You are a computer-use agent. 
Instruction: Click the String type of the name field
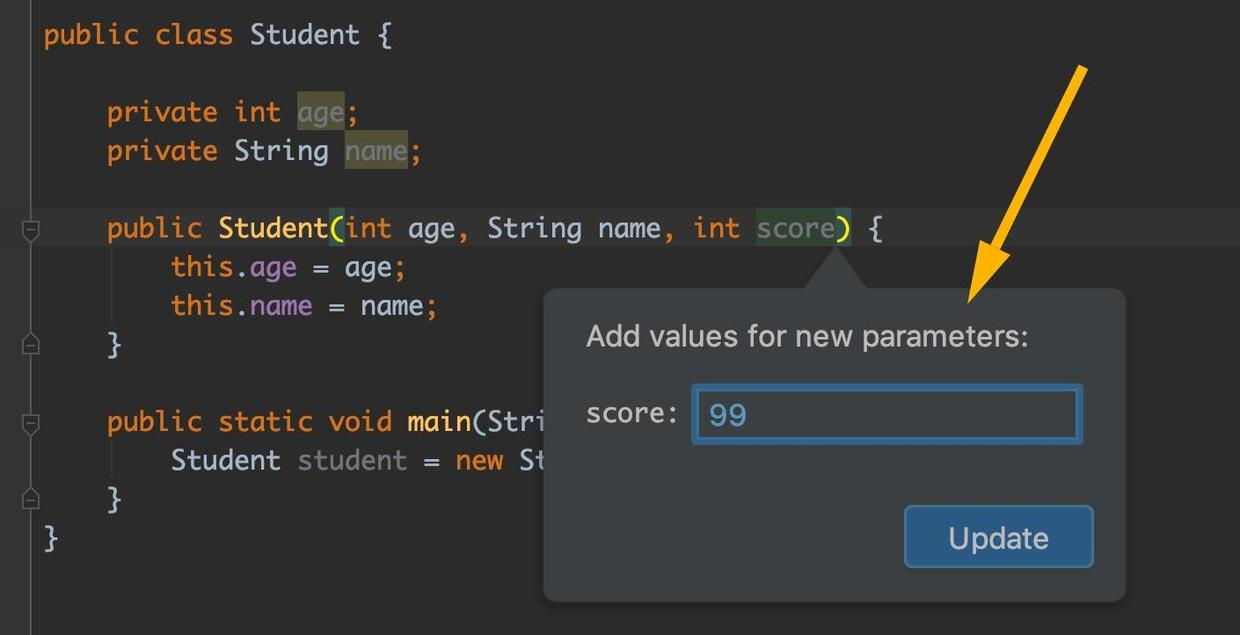tap(281, 152)
